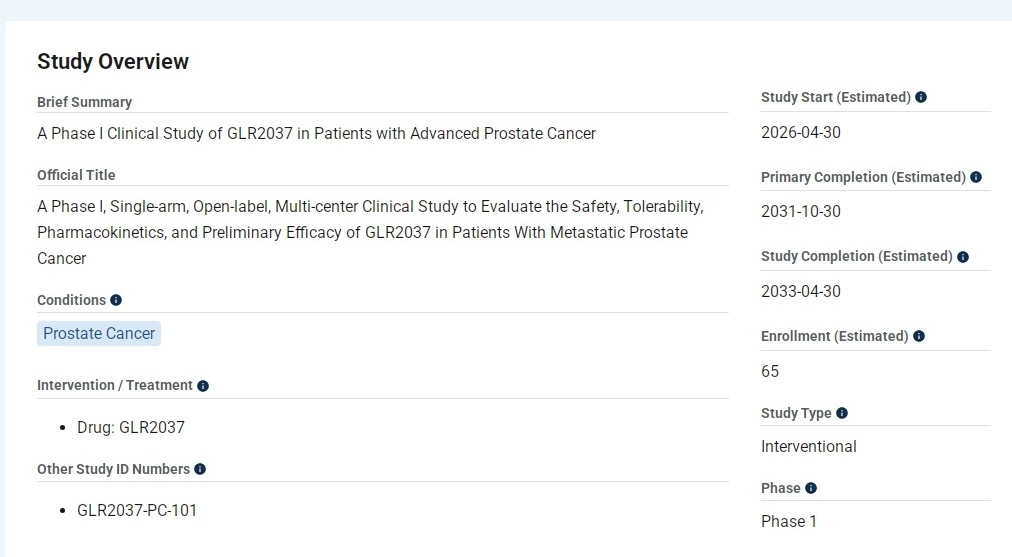Screen dimensions: 1012x557
Task: Show info for Study Completion (Estimated)
Action: click(x=963, y=257)
